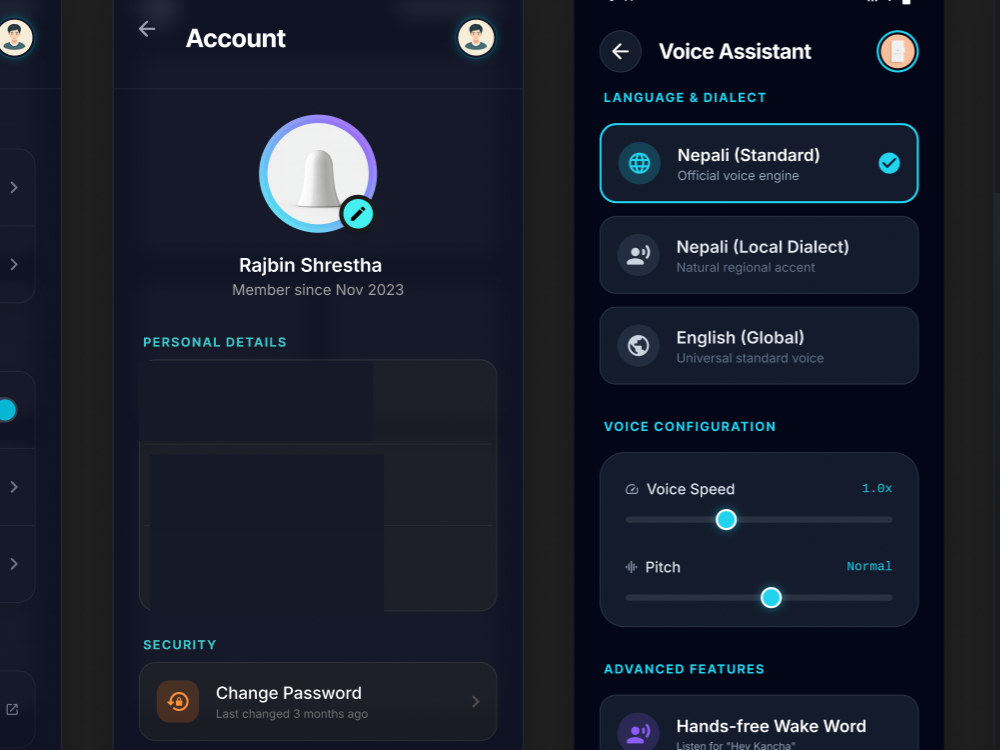Screen dimensions: 1000x750
Task: Click the Member since Nov 2023 text
Action: point(318,290)
